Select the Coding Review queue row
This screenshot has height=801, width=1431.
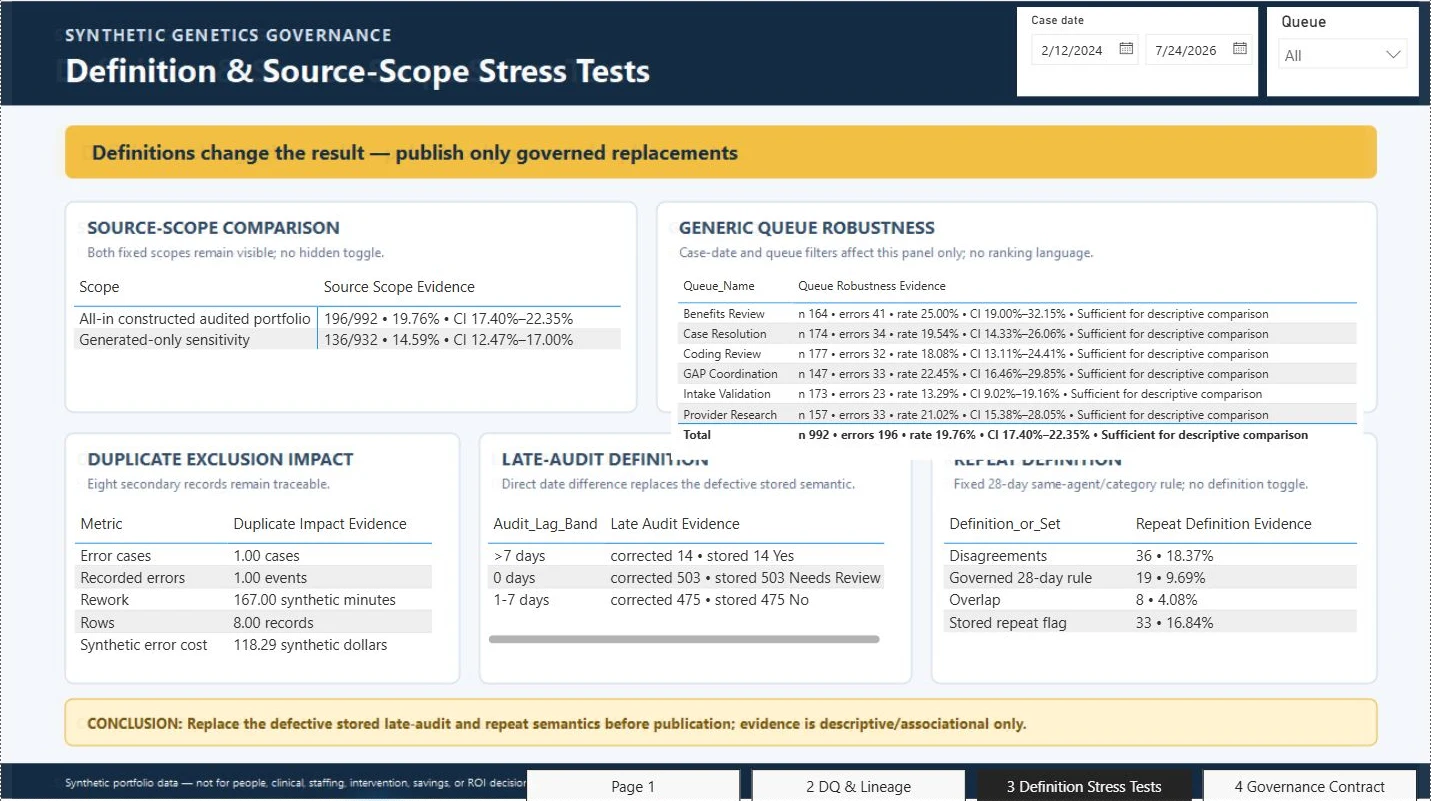pyautogui.click(x=1018, y=354)
